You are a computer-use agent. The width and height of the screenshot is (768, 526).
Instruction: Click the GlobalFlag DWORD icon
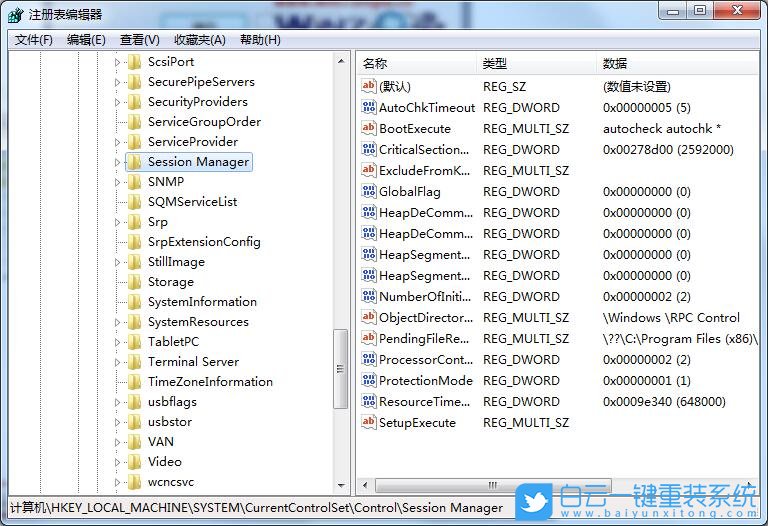368,191
